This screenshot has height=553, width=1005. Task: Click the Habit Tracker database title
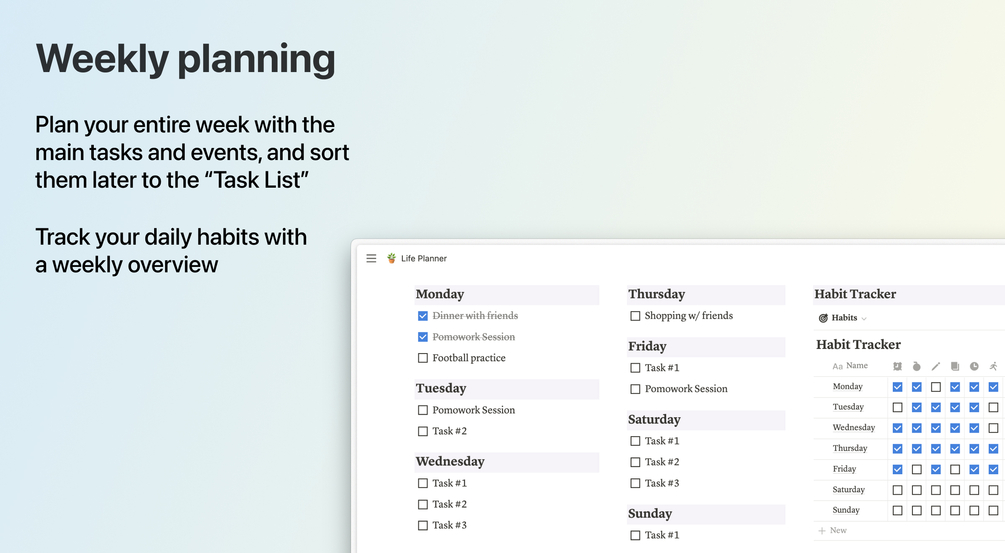click(x=858, y=345)
